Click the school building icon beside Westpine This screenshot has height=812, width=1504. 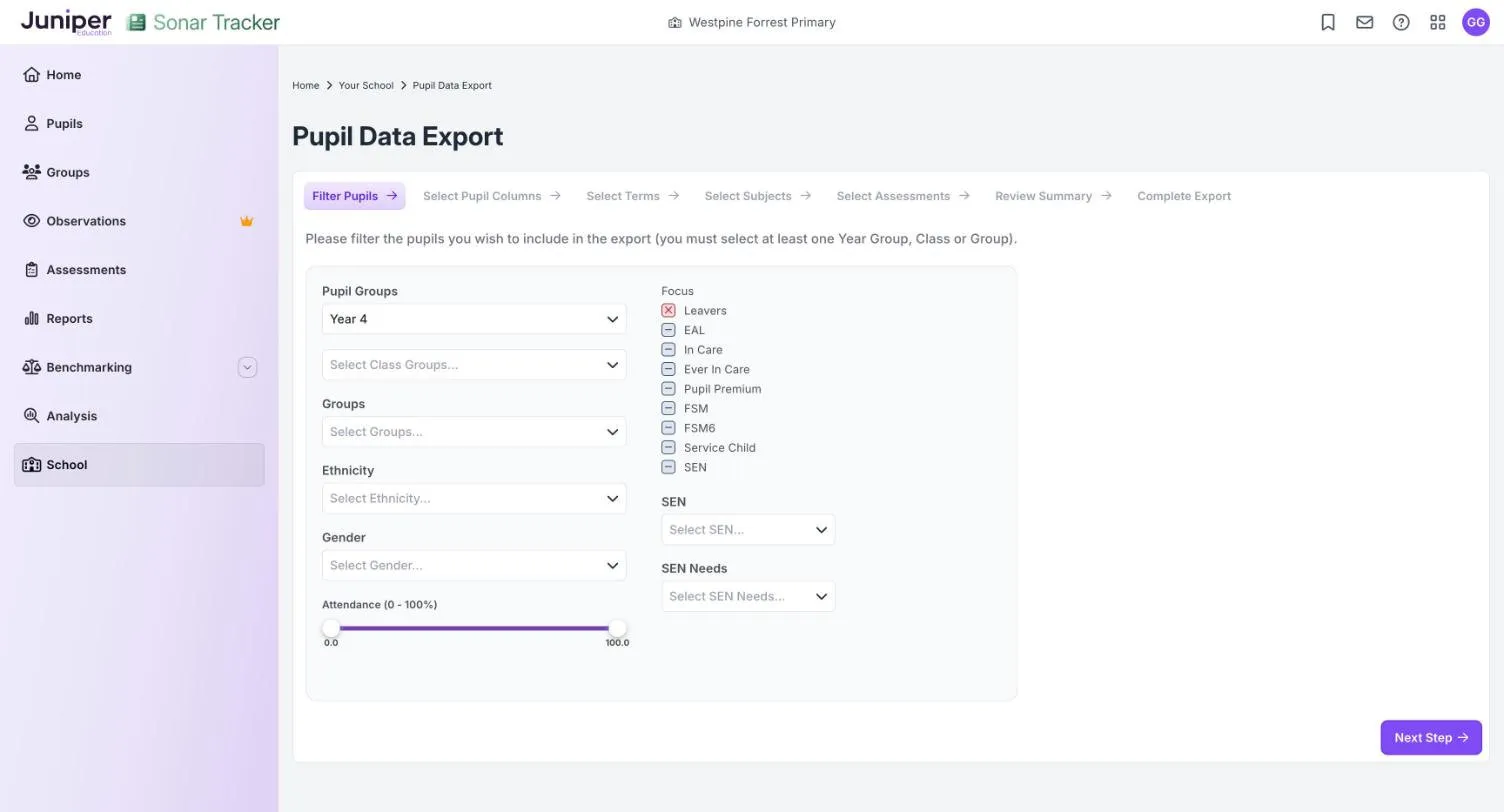pos(675,22)
